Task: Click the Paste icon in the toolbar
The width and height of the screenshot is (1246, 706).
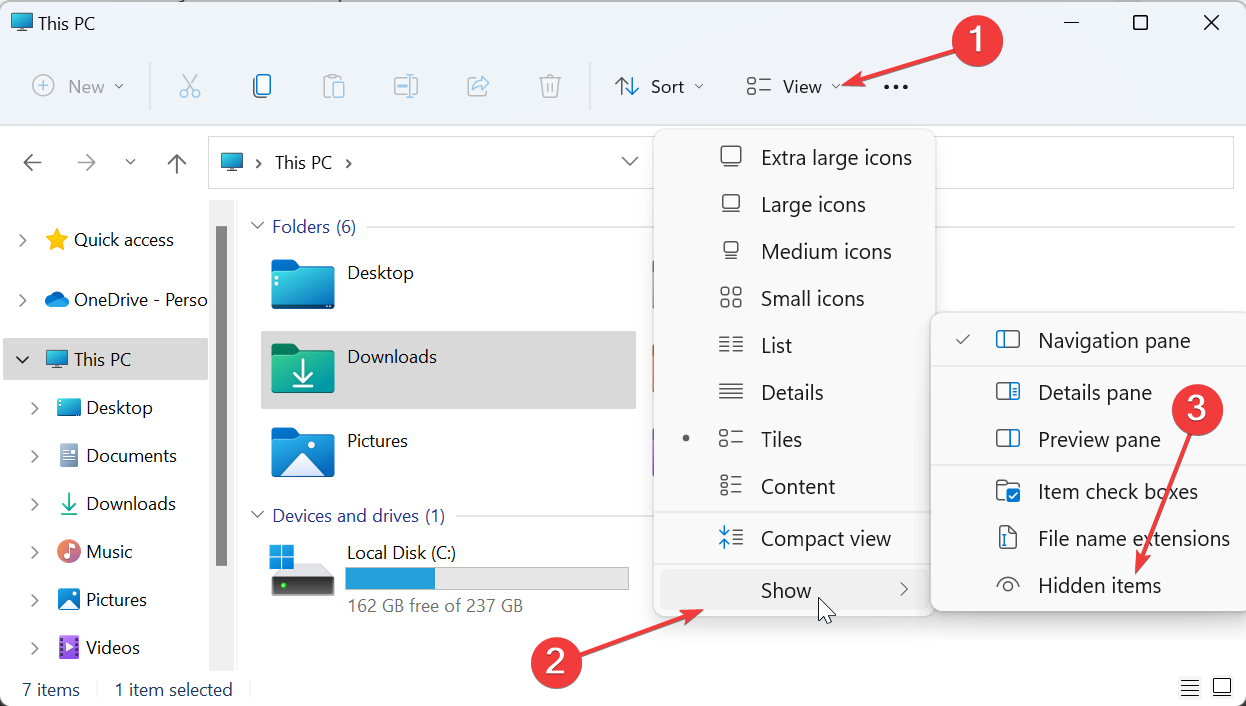Action: tap(334, 86)
